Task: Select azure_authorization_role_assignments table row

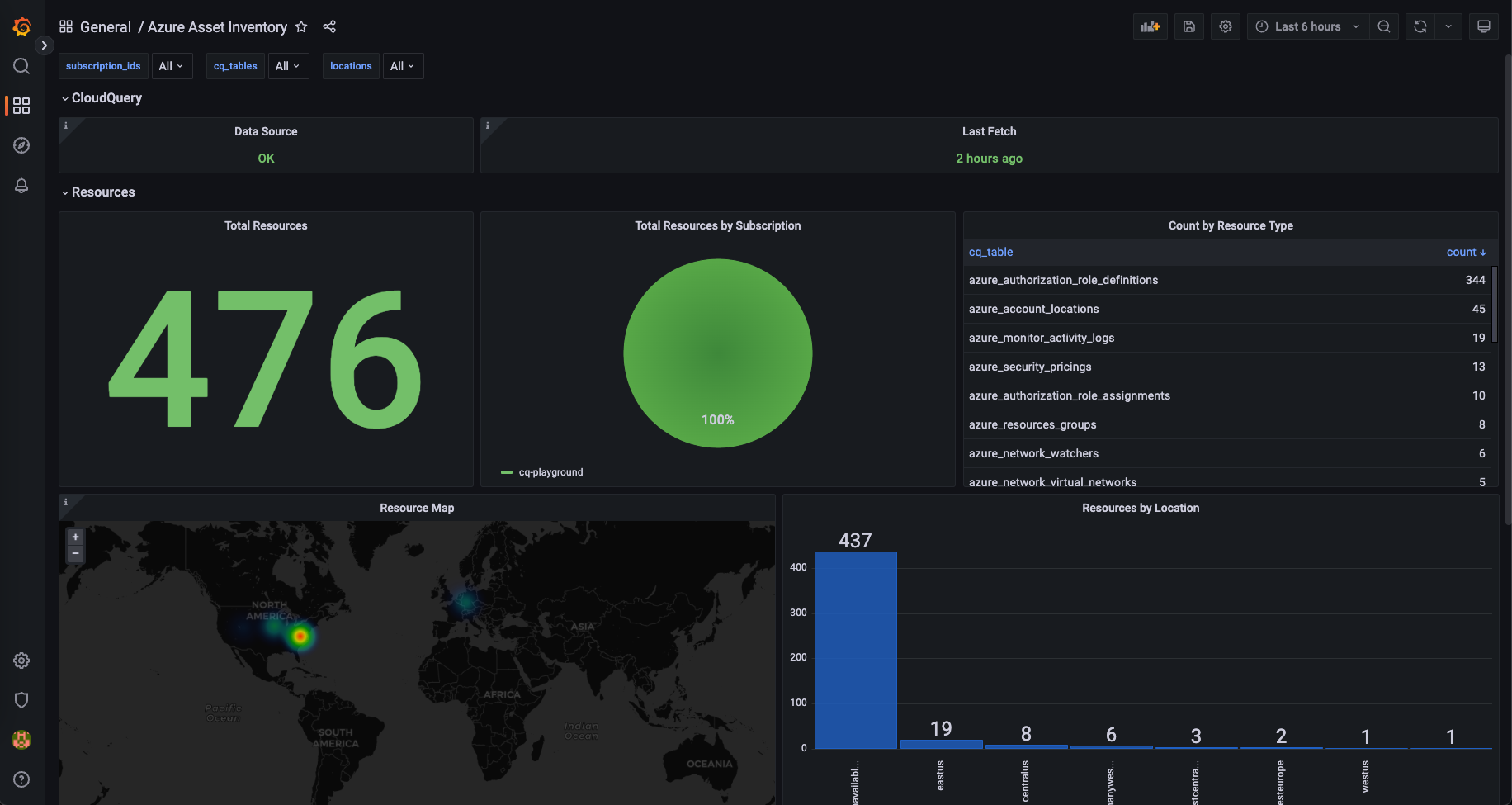Action: click(x=1227, y=395)
